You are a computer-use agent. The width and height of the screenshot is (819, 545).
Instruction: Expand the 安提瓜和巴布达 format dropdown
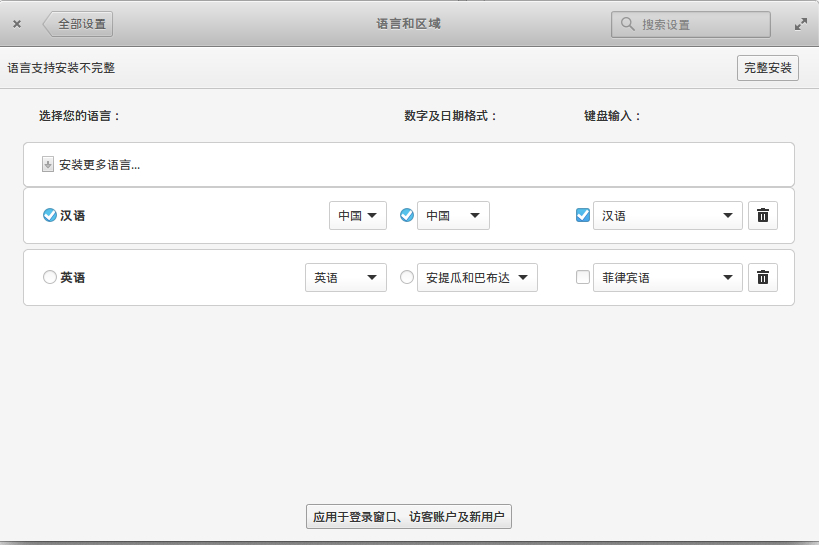coord(477,277)
